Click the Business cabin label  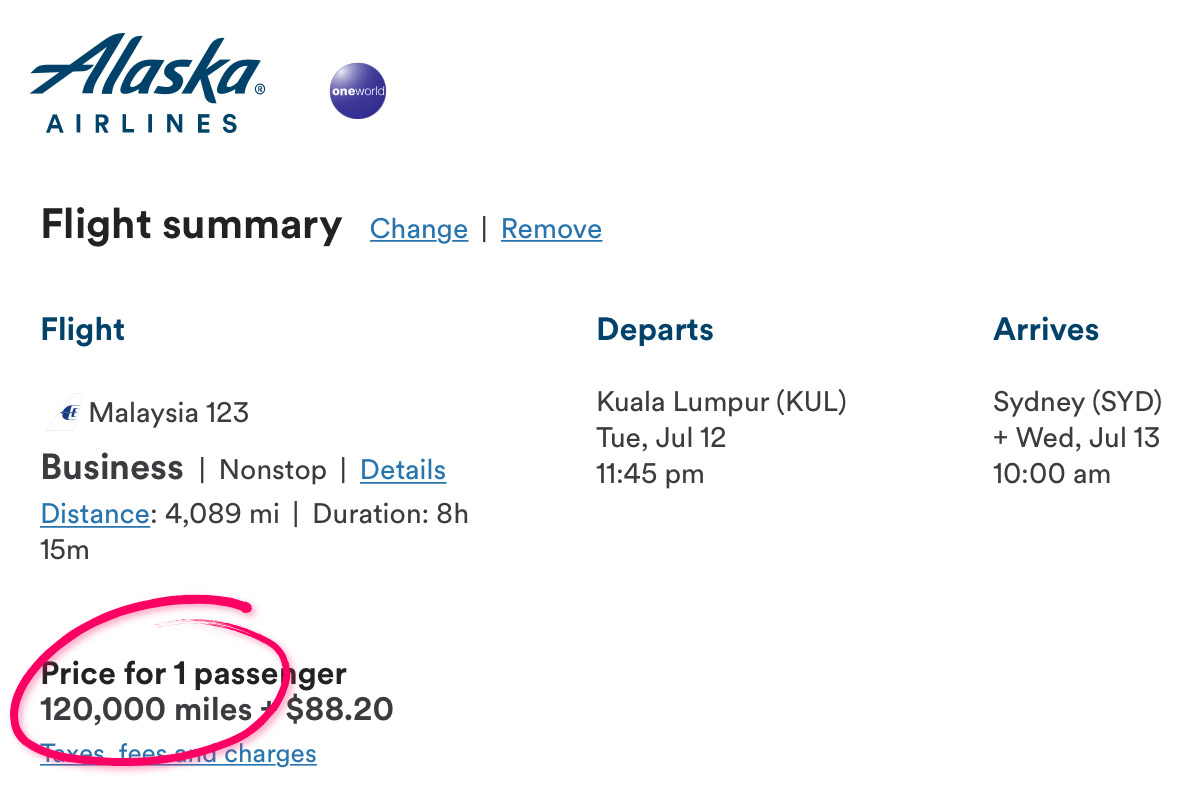tap(111, 467)
